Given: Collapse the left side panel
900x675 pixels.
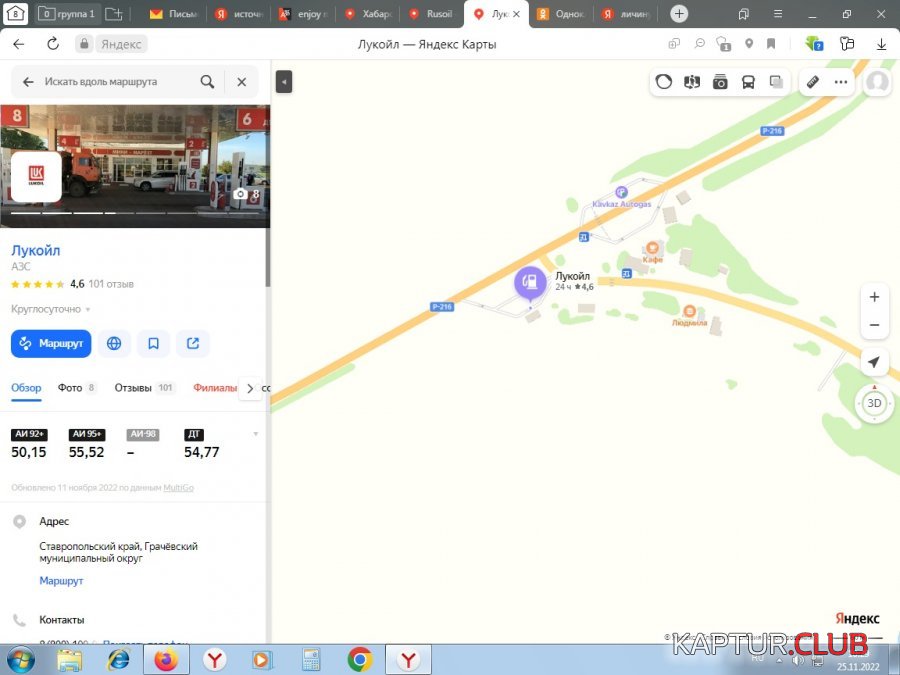Looking at the screenshot, I should (x=284, y=82).
